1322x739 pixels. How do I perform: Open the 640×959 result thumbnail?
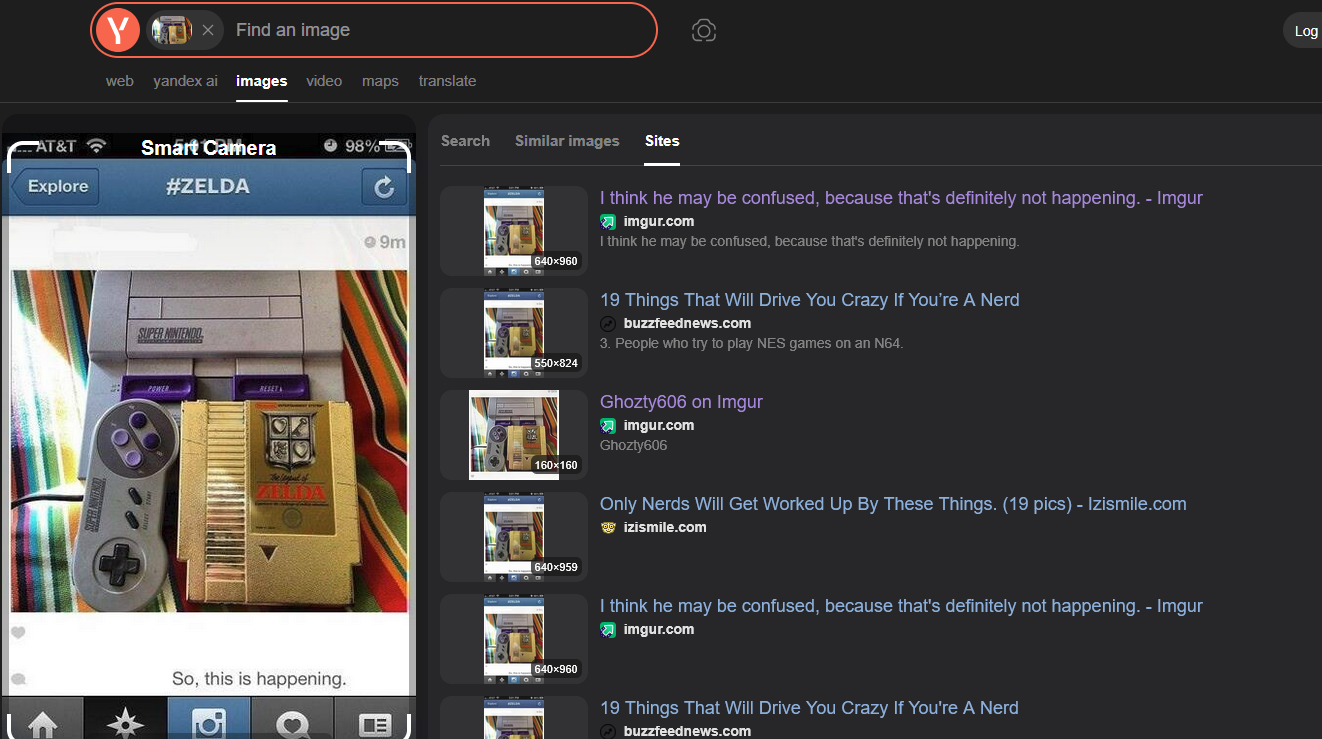[x=514, y=537]
